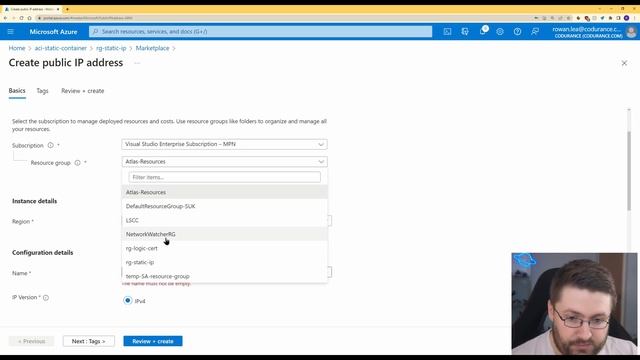The width and height of the screenshot is (640, 360).
Task: Open the active browser tab
Action: 32,9
